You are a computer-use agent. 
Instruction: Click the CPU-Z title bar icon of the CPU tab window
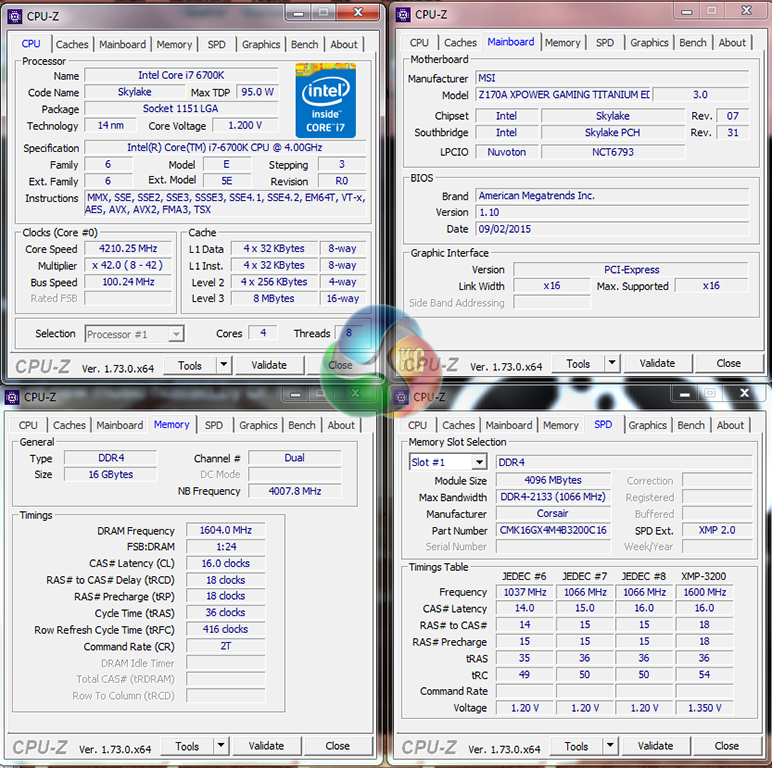click(14, 15)
